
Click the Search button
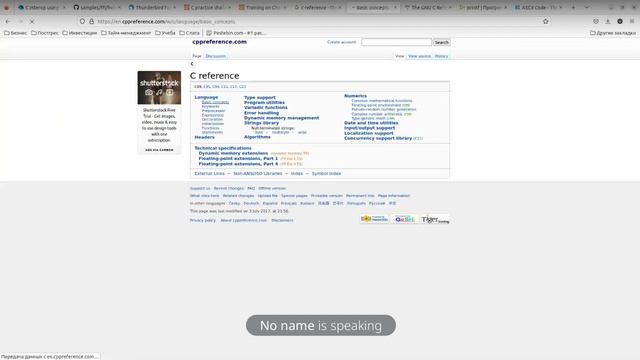(441, 42)
